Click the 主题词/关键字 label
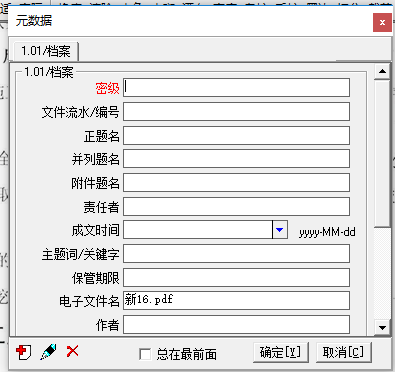Screen dimensions: 395x372 80,254
